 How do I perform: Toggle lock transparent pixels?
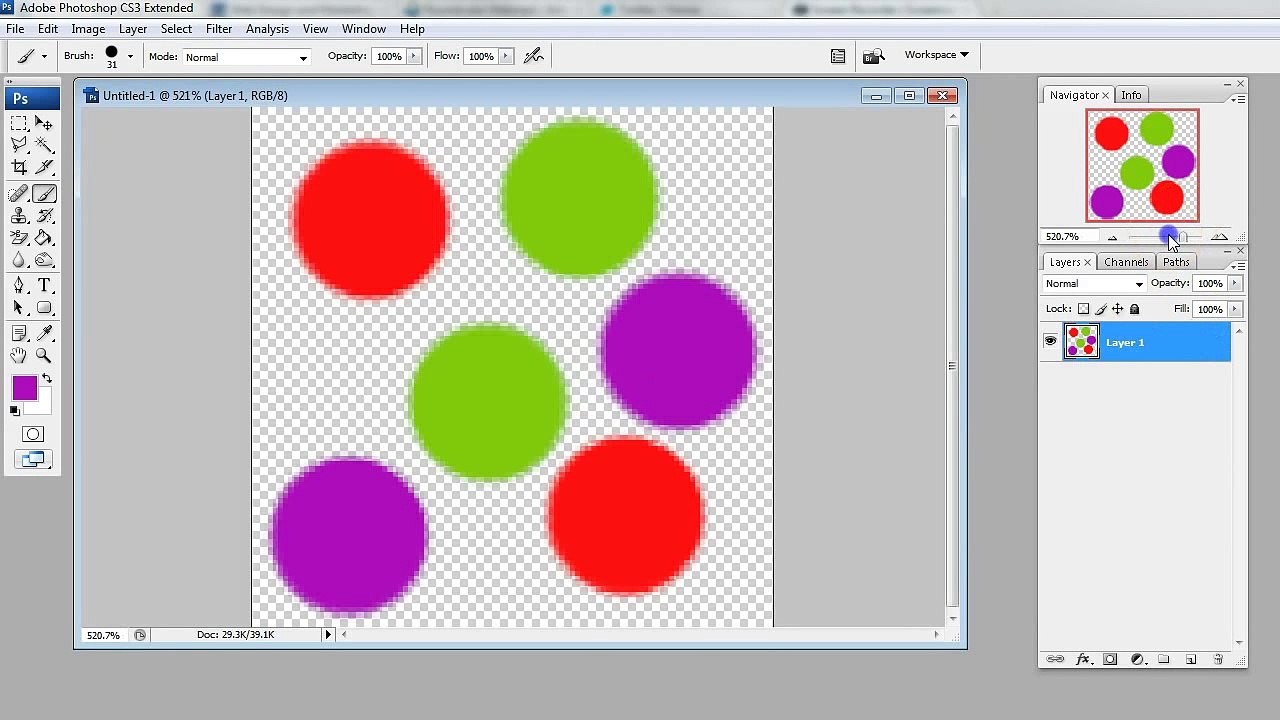coord(1083,309)
